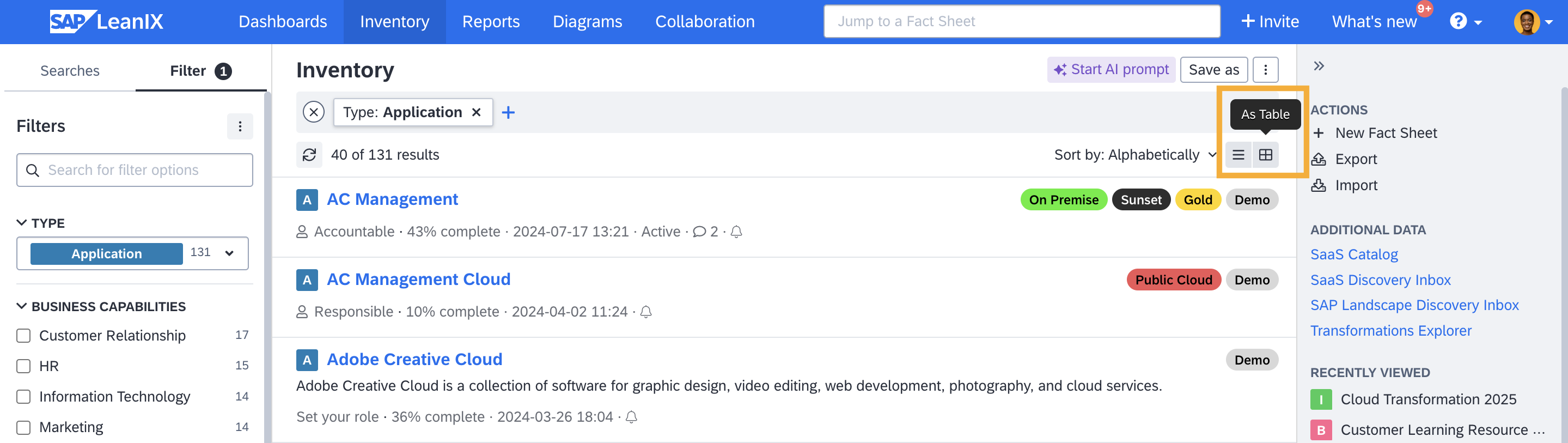Open the Sort by Alphabetically dropdown
This screenshot has height=443, width=1568.
(1135, 155)
